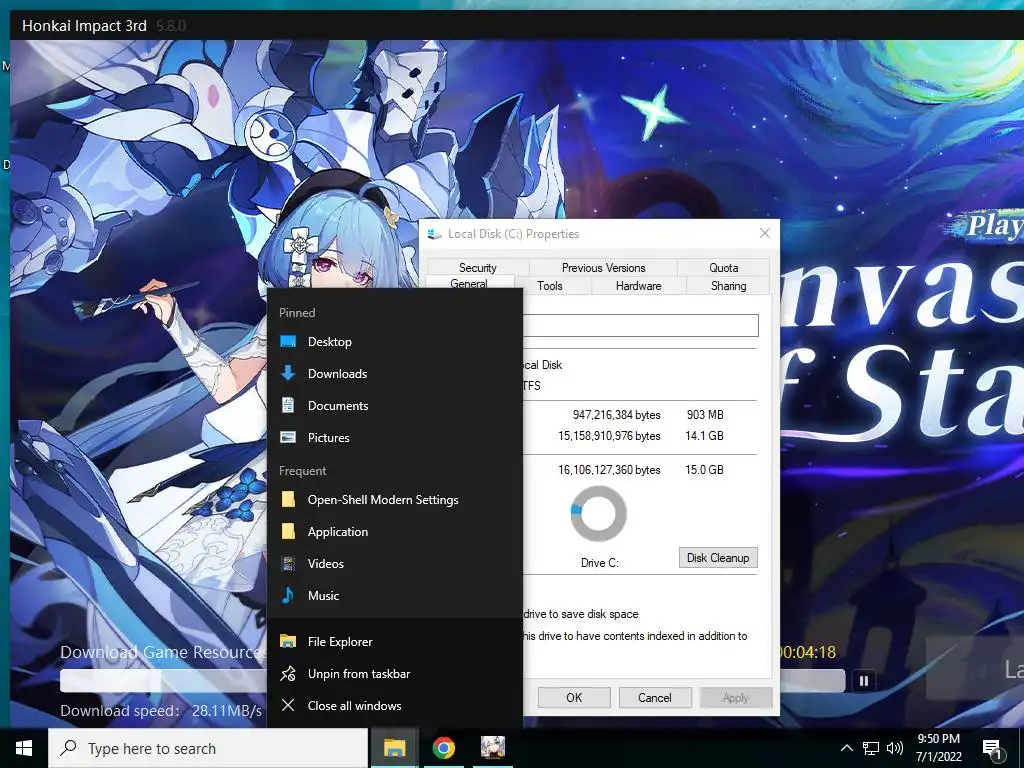Screen dimensions: 1024x768
Task: Click the Documents page icon
Action: click(288, 405)
